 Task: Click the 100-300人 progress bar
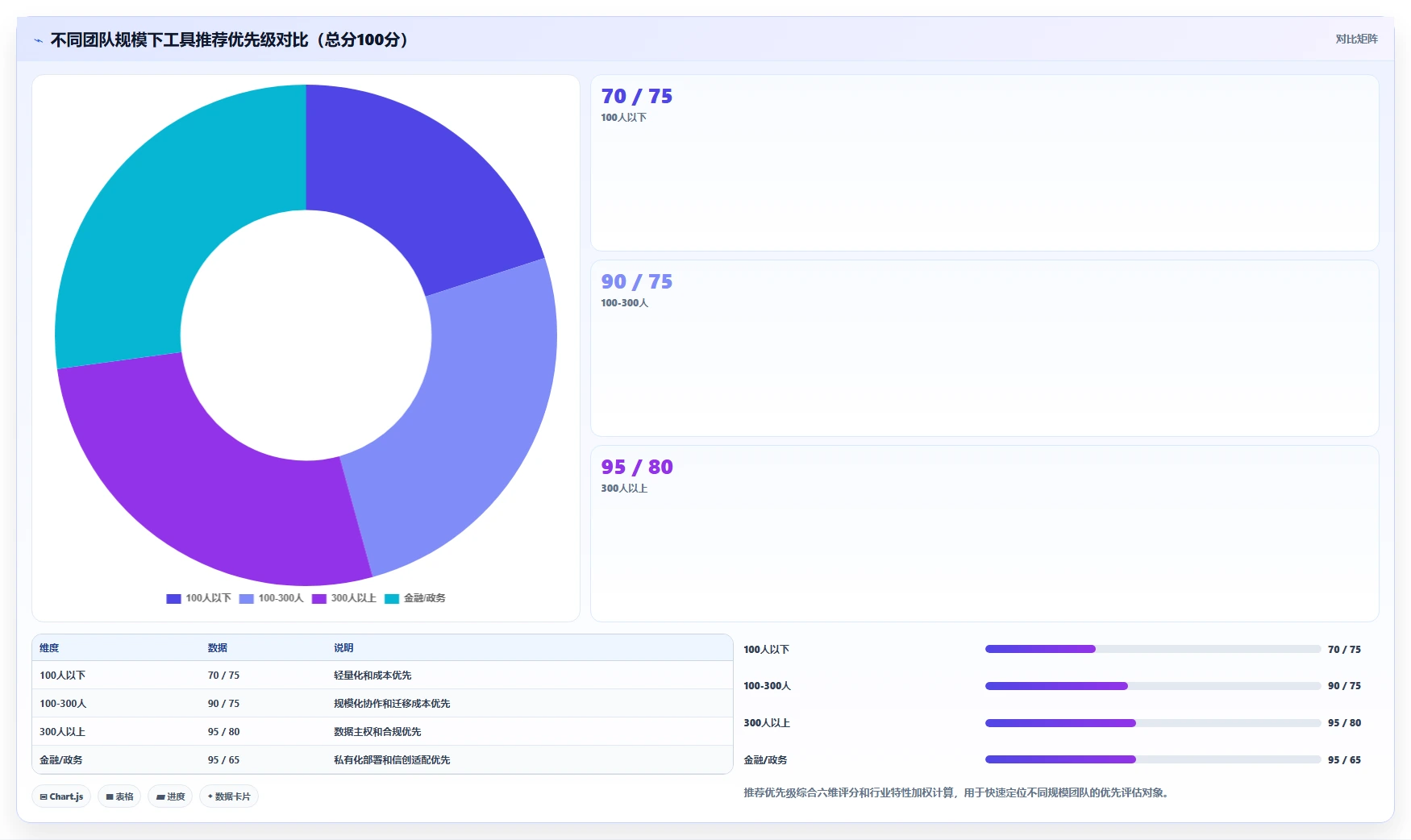tap(1153, 686)
